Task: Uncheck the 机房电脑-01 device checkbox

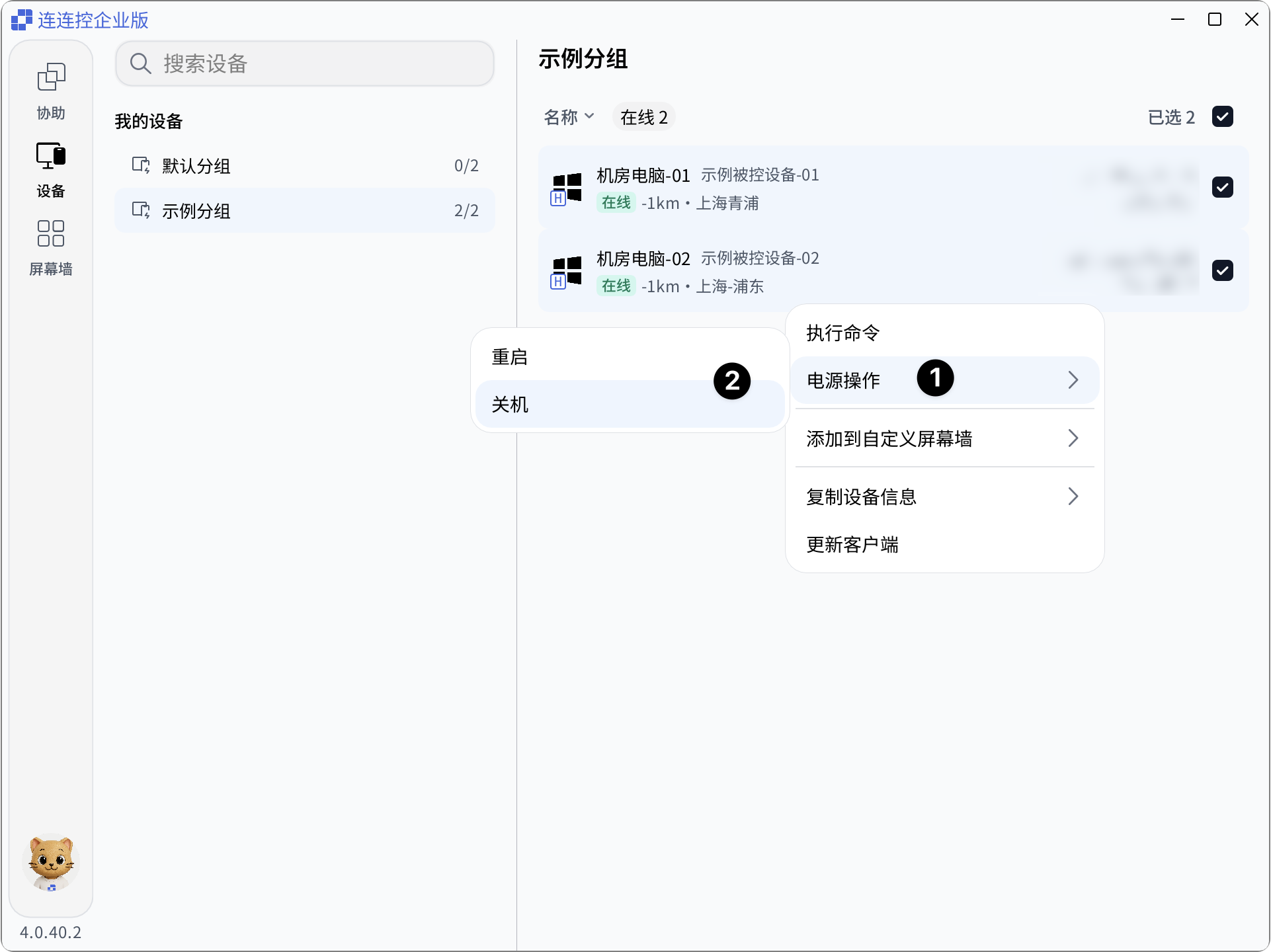Action: click(1223, 187)
